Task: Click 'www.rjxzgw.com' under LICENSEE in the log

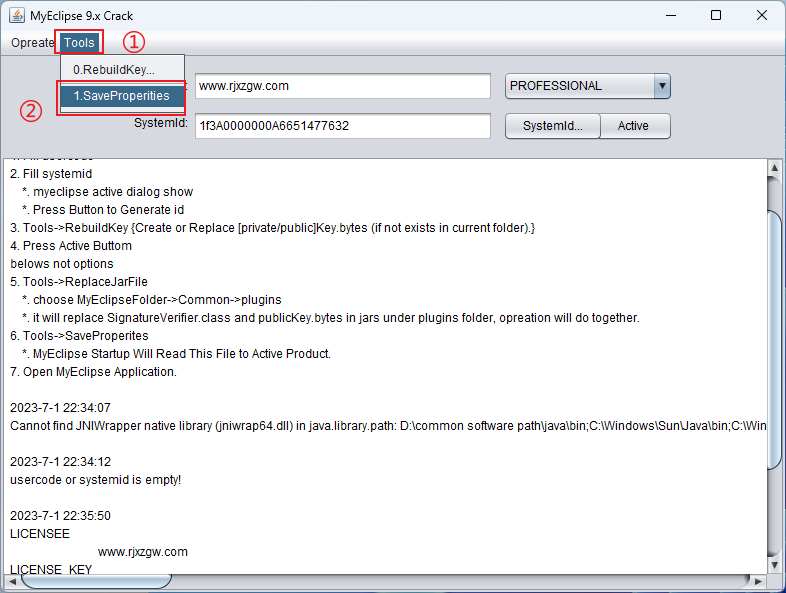Action: point(143,552)
